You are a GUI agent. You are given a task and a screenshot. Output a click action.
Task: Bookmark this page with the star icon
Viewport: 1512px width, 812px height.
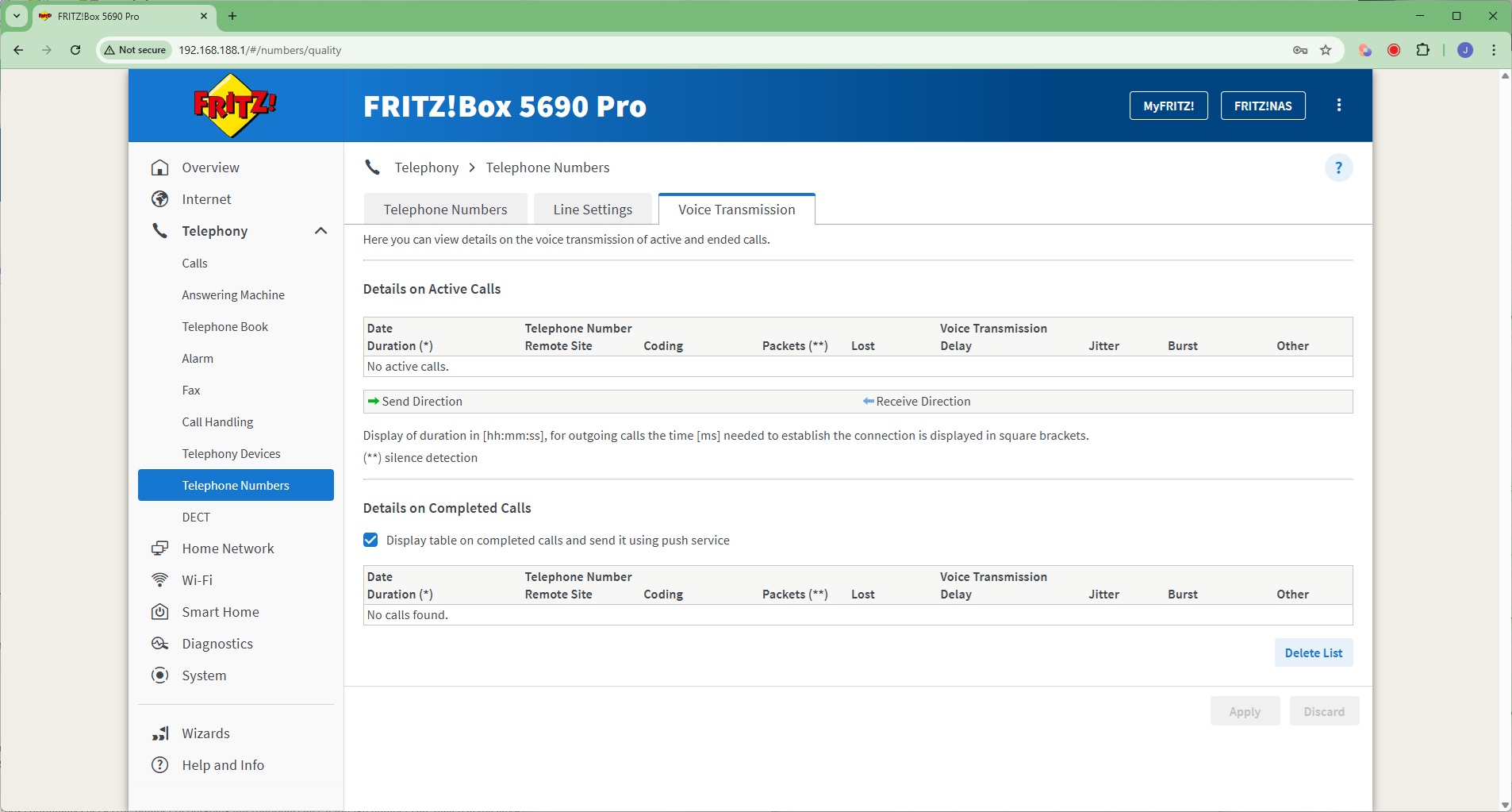click(1326, 50)
